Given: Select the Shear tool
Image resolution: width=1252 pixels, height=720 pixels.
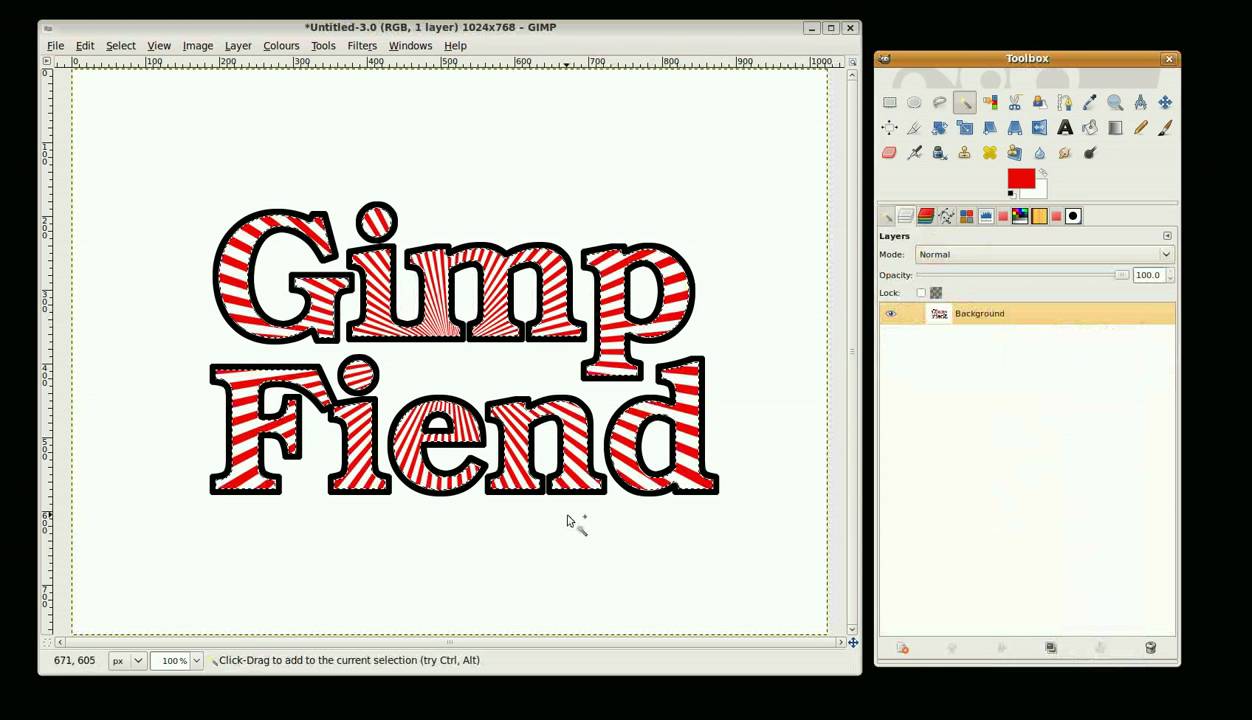Looking at the screenshot, I should coord(990,127).
